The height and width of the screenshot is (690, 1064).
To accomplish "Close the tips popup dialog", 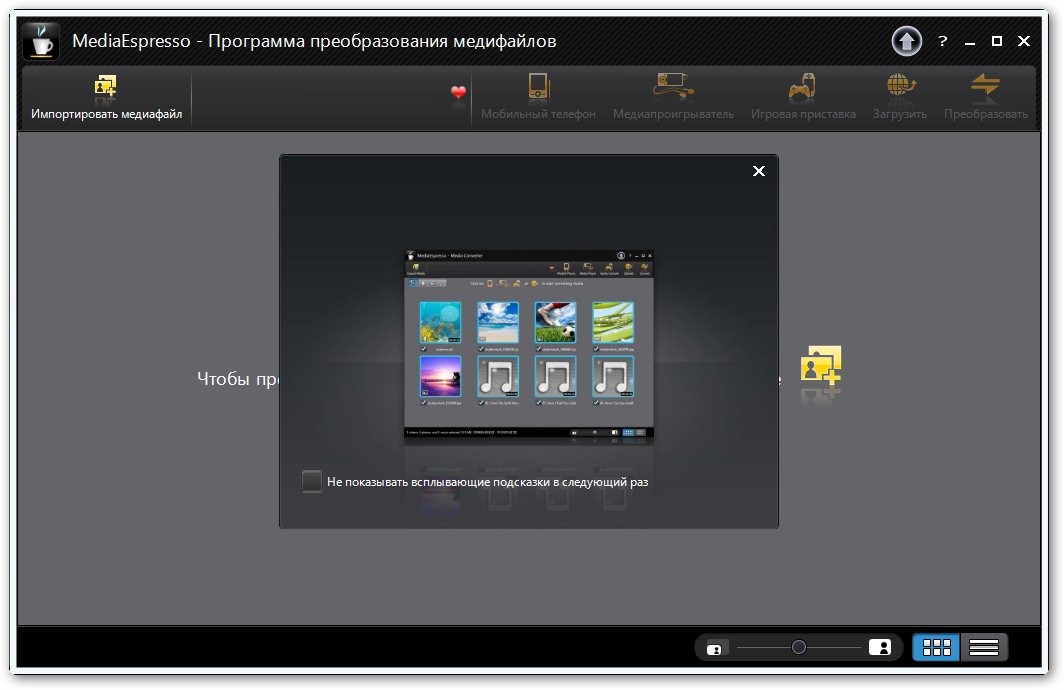I will tap(759, 171).
